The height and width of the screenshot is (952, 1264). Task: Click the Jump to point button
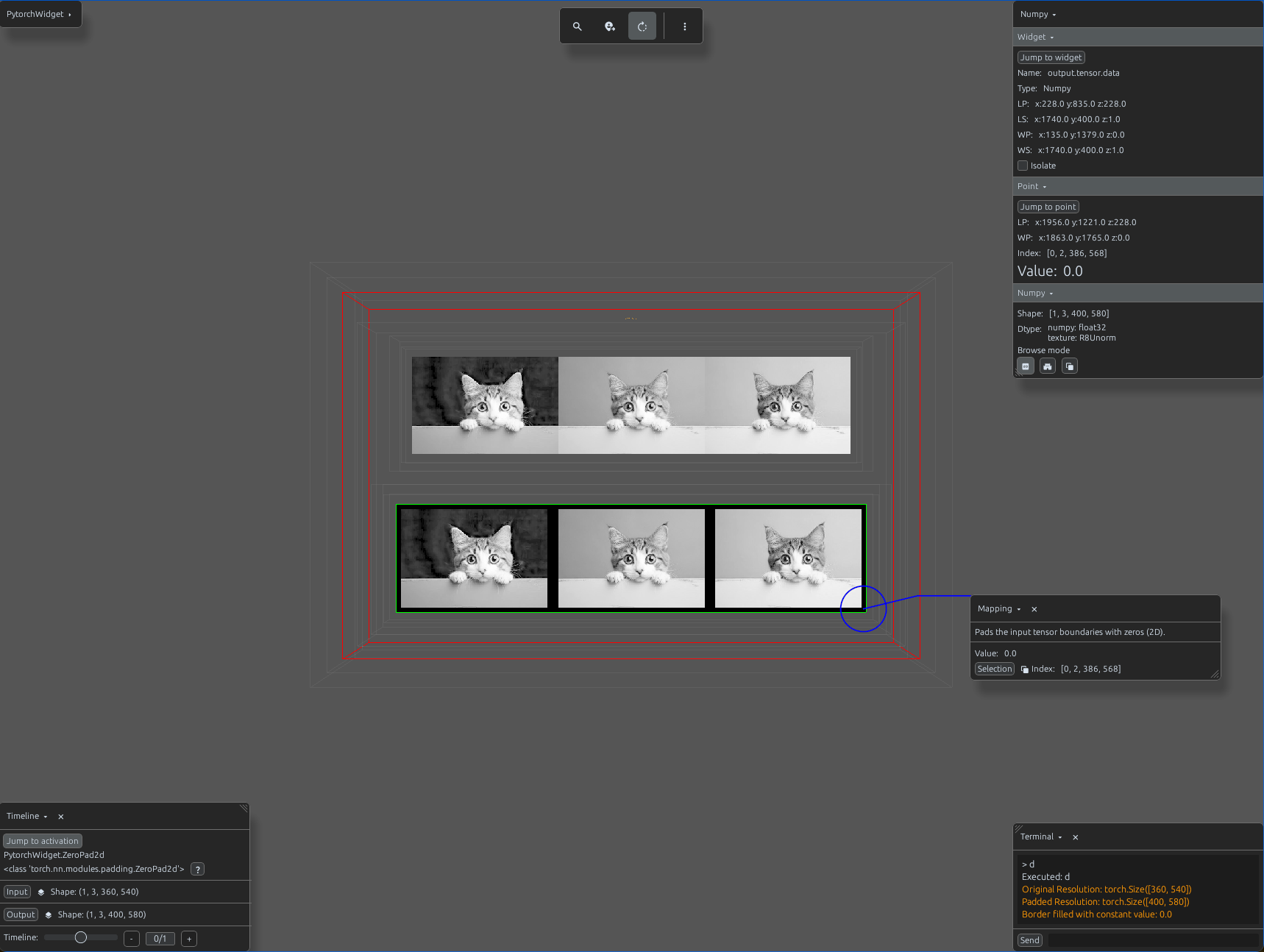click(1048, 207)
